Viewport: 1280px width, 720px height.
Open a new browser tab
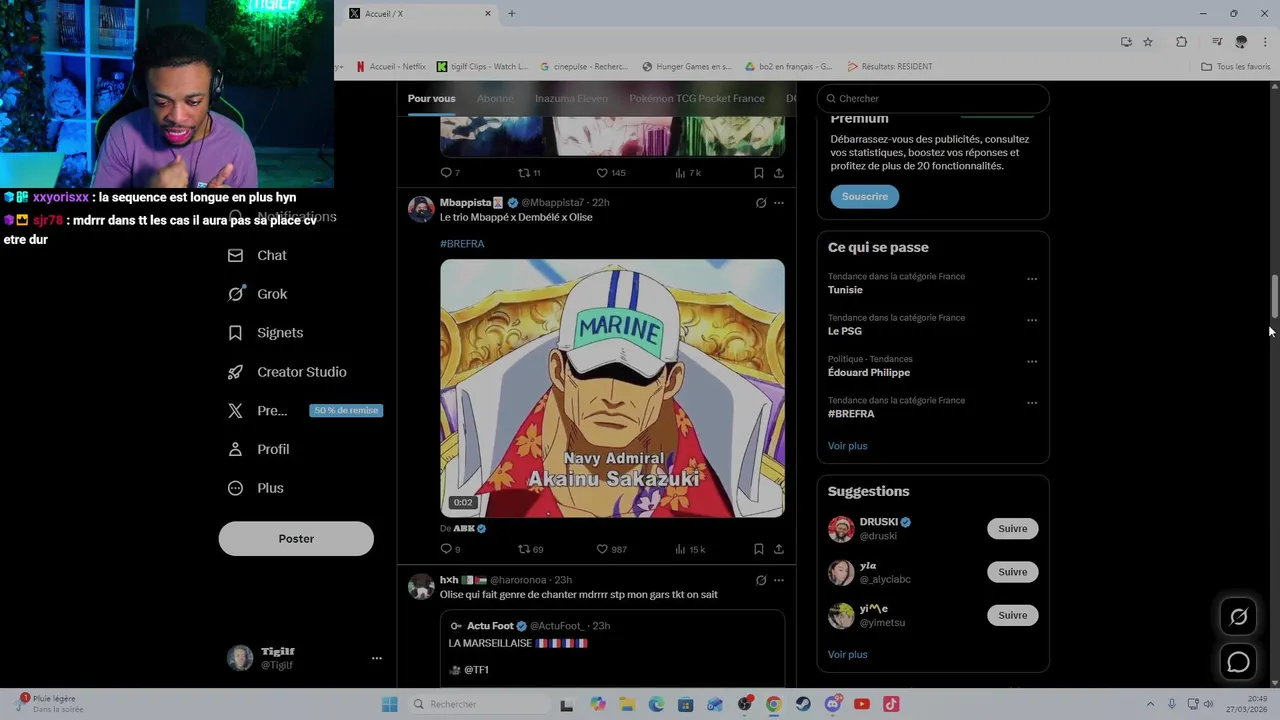[x=512, y=13]
